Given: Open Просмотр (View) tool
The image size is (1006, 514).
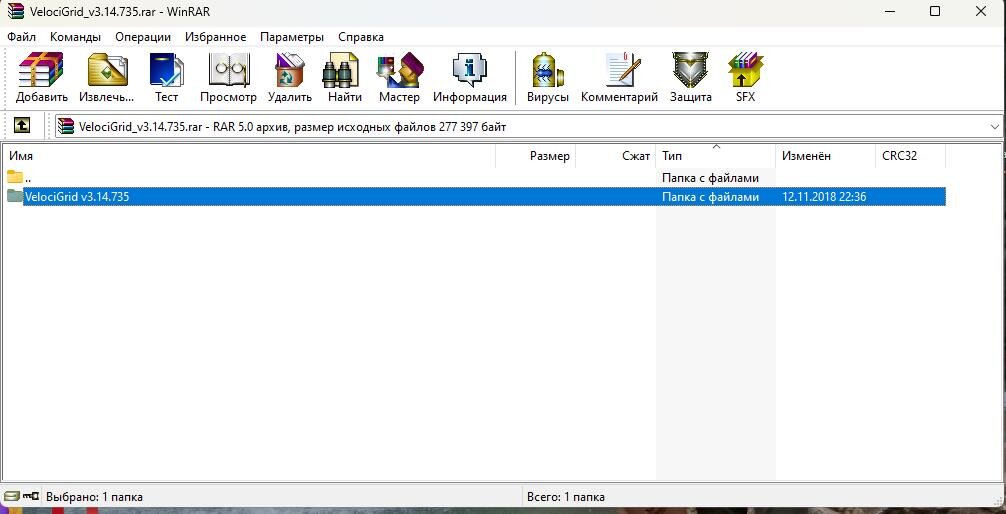Looking at the screenshot, I should pos(228,78).
